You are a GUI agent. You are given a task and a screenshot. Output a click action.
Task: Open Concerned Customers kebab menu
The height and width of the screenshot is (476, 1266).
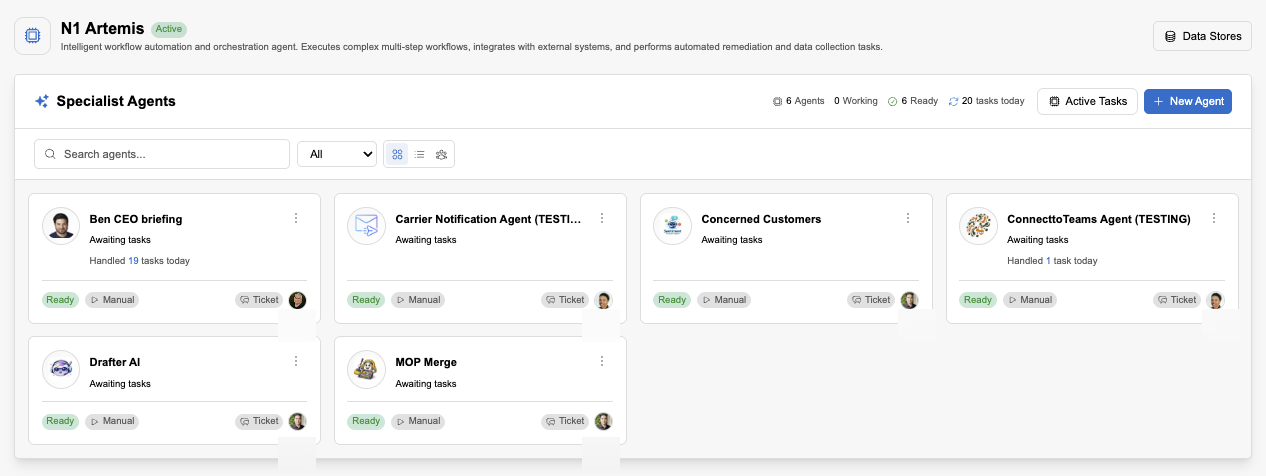[908, 218]
